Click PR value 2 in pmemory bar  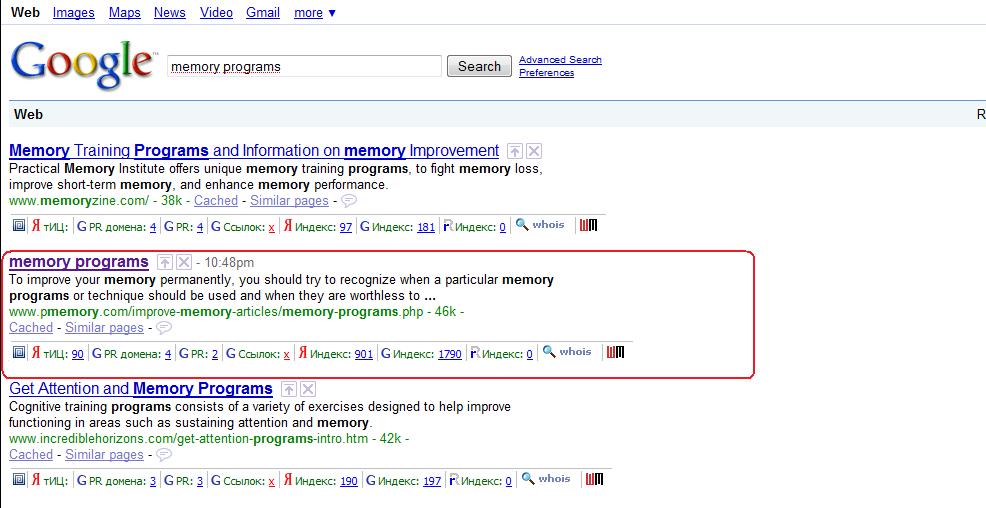[215, 354]
